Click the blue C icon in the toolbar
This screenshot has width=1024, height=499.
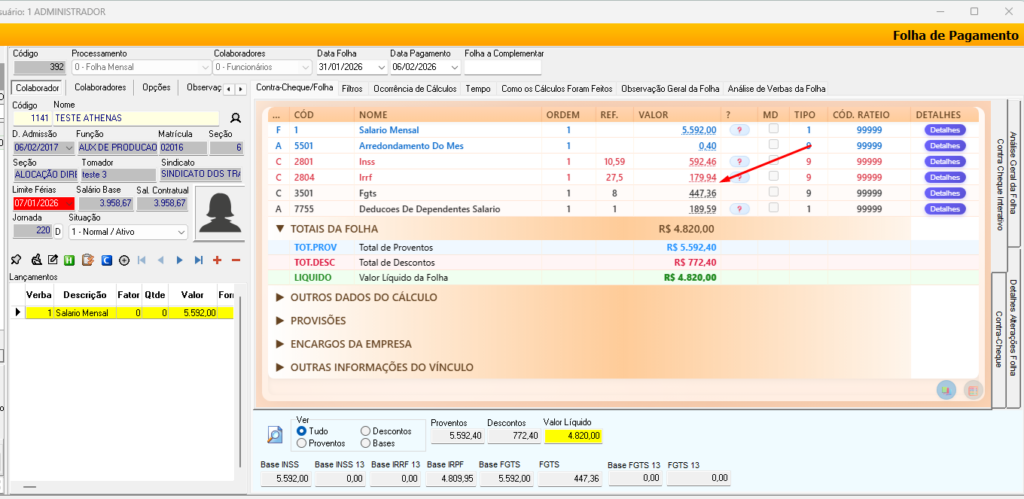point(106,260)
